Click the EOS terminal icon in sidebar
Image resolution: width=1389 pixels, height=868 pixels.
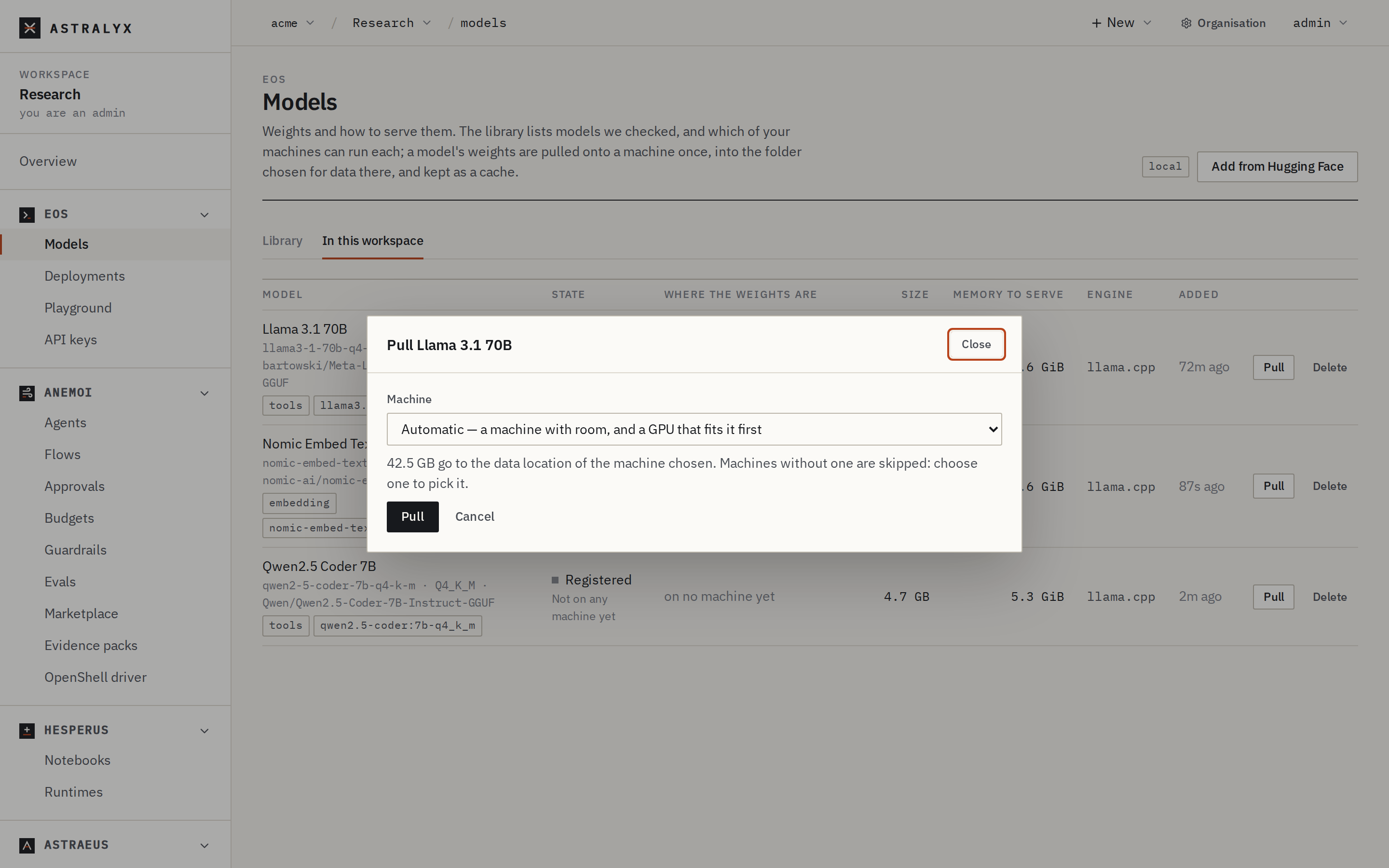coord(27,215)
